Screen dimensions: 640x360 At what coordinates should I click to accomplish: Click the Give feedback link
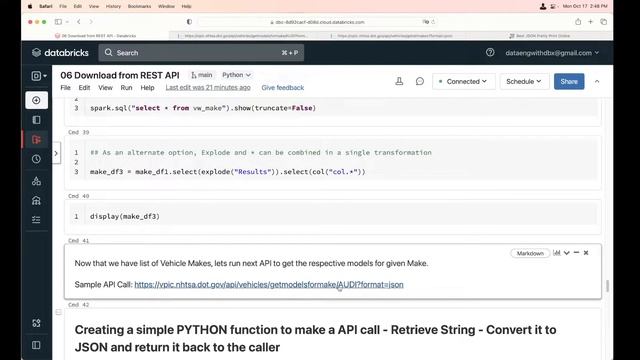coord(282,88)
